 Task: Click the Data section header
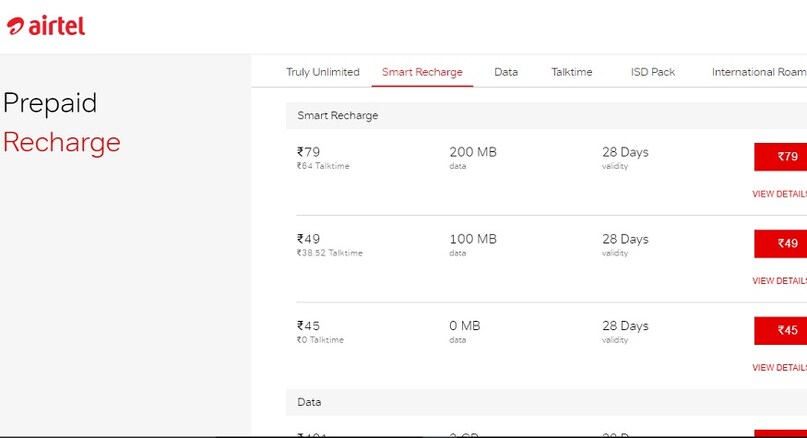click(309, 402)
